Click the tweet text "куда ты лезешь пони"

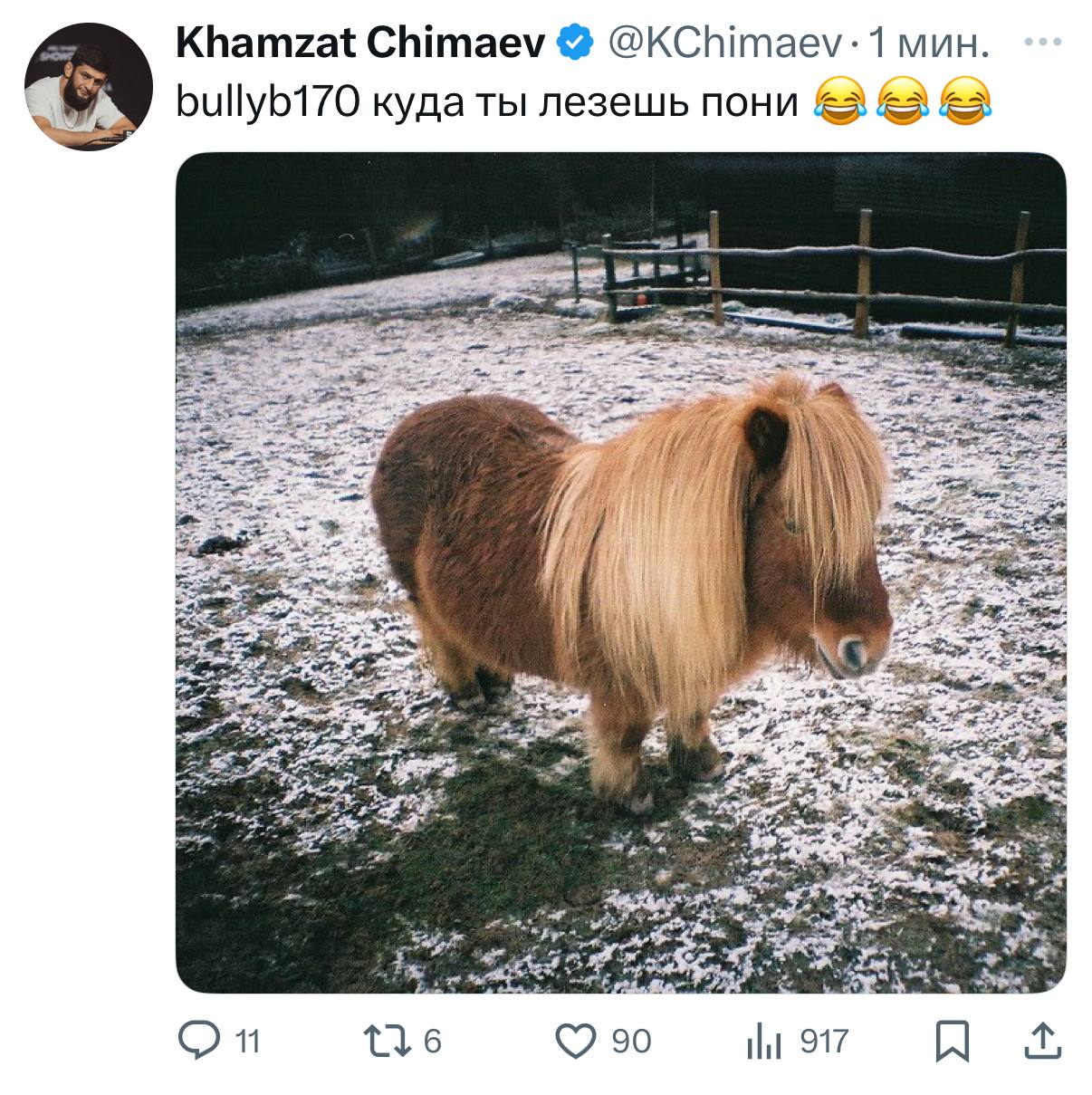[x=586, y=102]
